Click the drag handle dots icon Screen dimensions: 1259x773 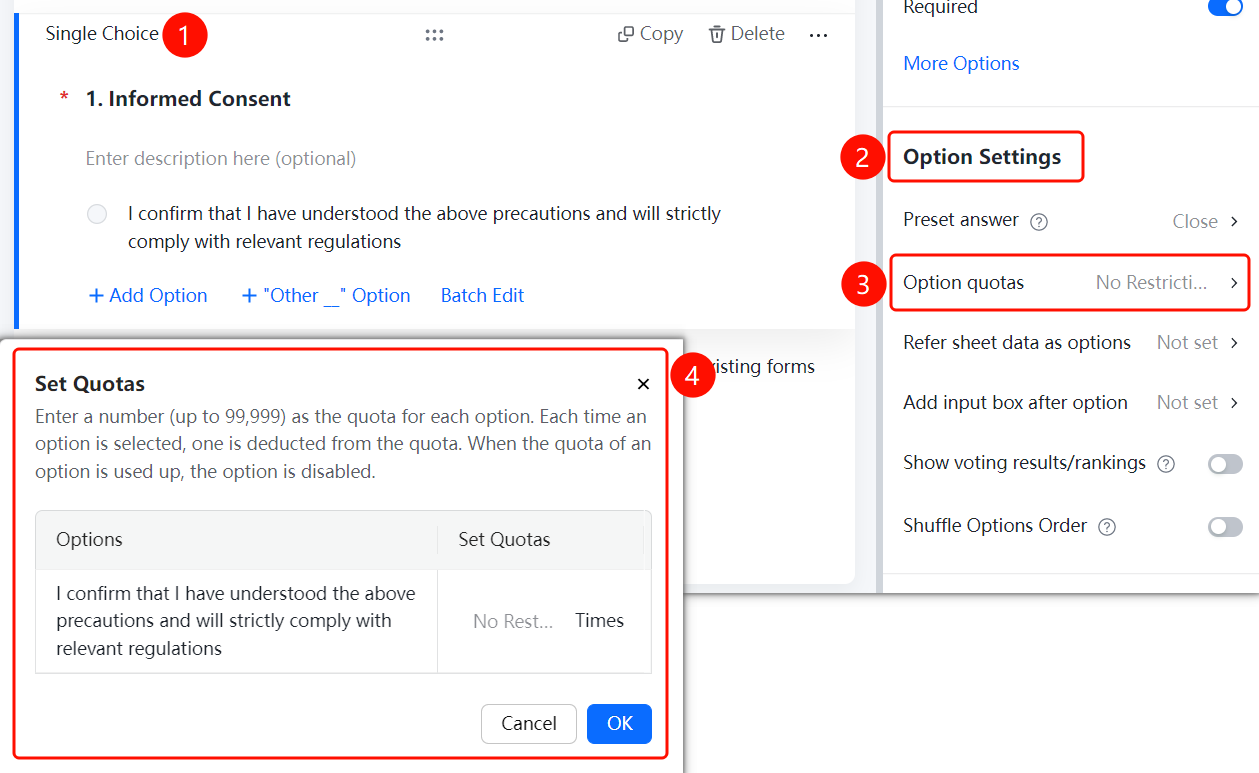[x=434, y=35]
